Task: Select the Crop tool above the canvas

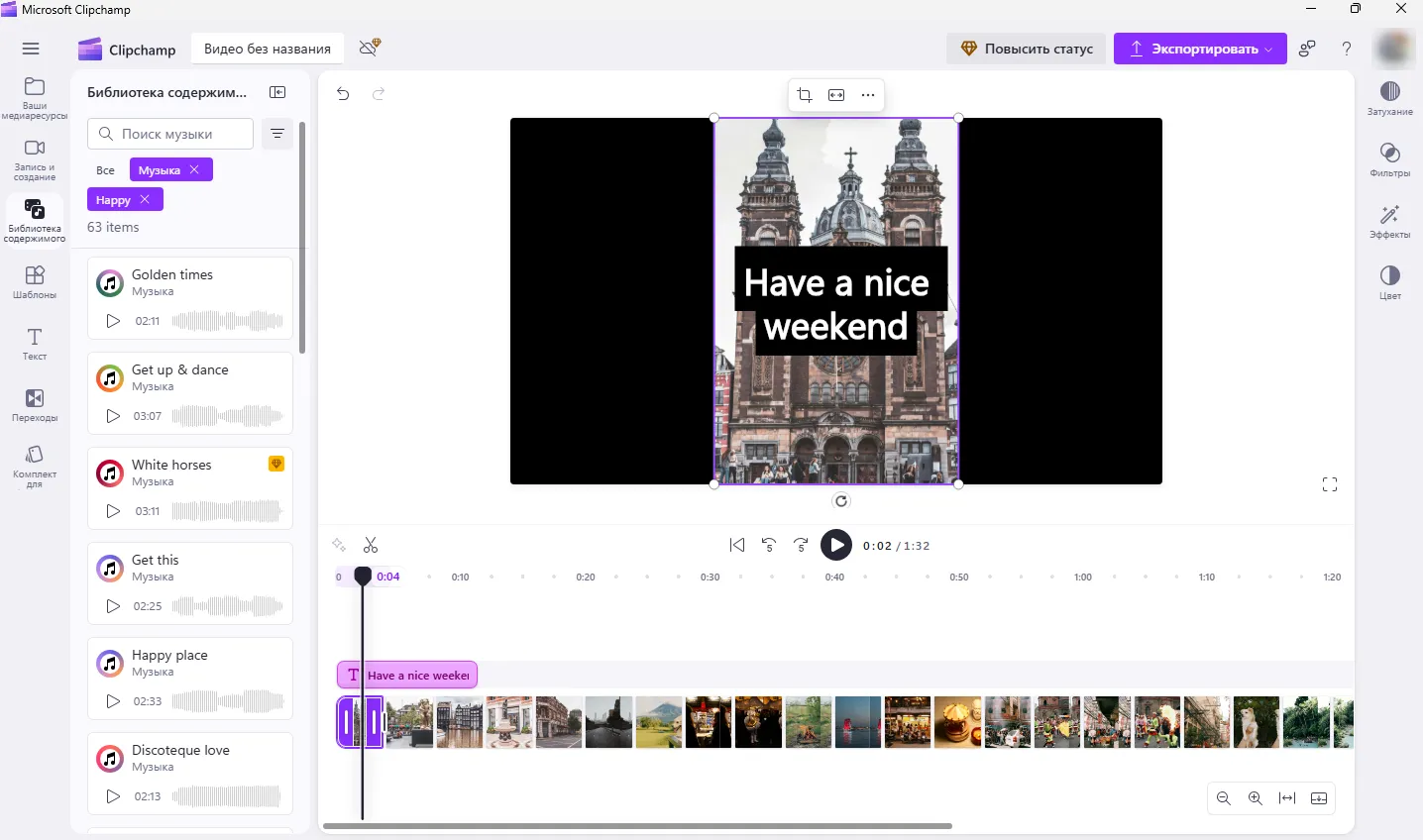Action: tap(804, 95)
